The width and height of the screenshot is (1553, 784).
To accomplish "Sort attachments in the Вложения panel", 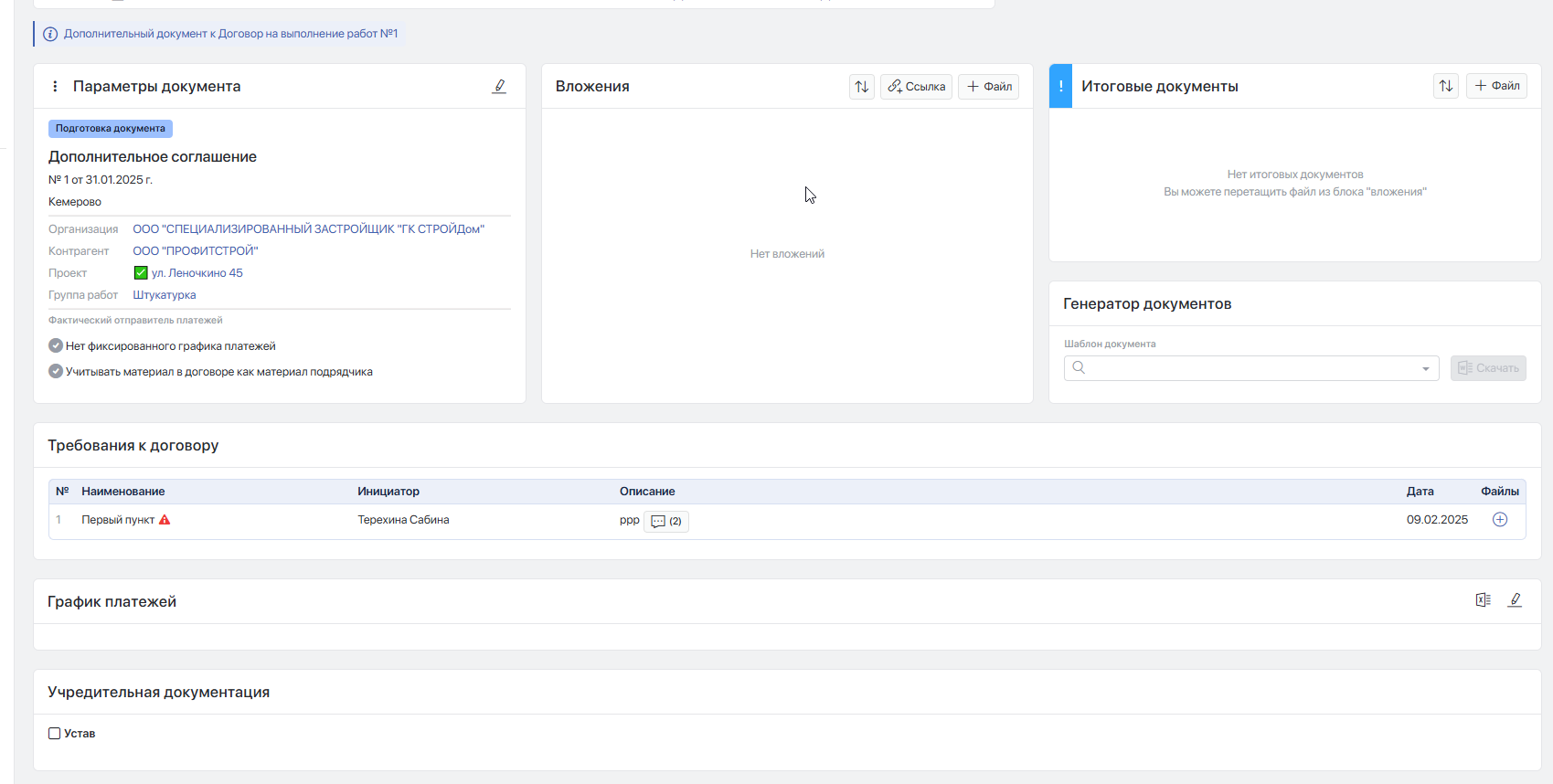I will point(862,87).
